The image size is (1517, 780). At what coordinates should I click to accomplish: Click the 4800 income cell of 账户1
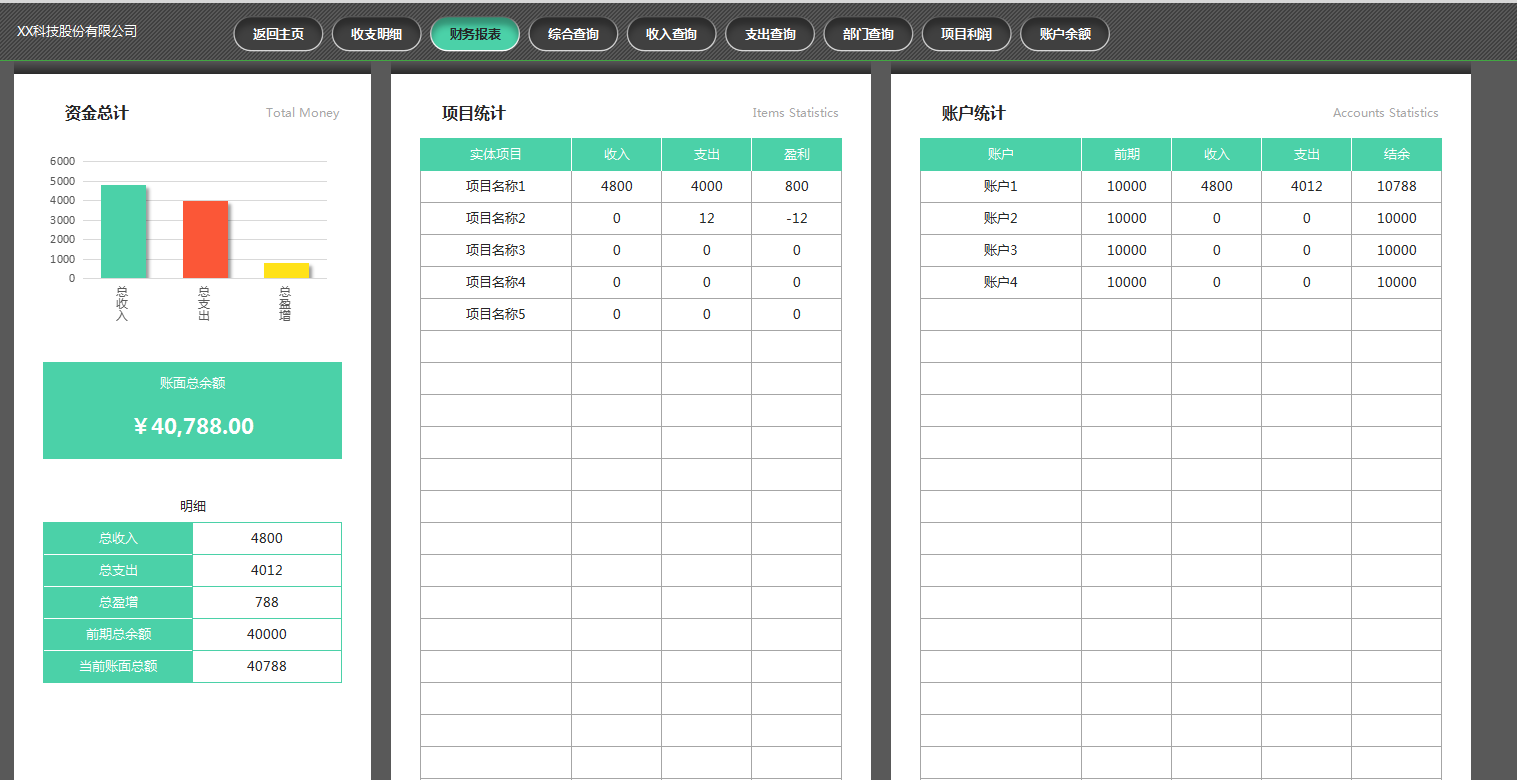[1217, 186]
